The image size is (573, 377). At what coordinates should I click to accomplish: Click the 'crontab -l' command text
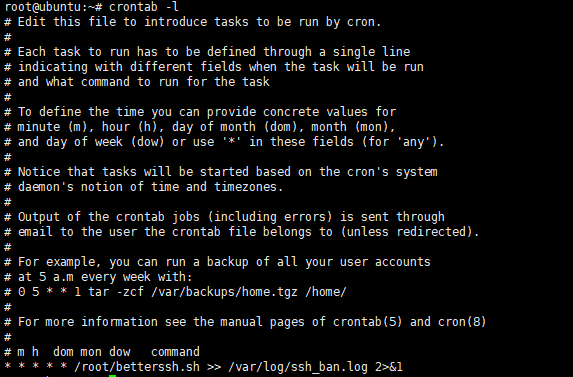144,7
